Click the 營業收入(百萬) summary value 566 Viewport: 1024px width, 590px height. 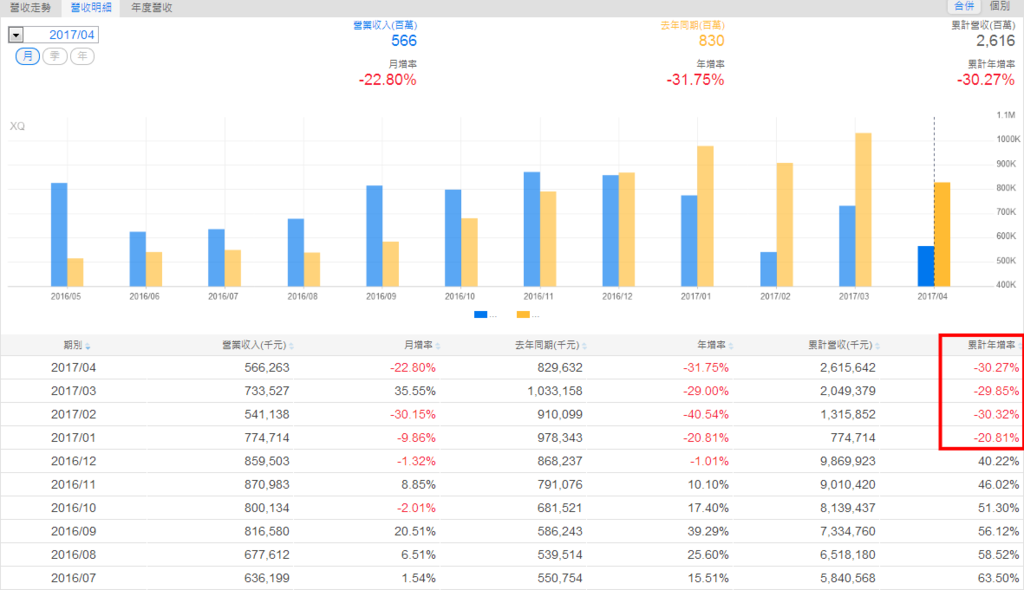point(404,41)
